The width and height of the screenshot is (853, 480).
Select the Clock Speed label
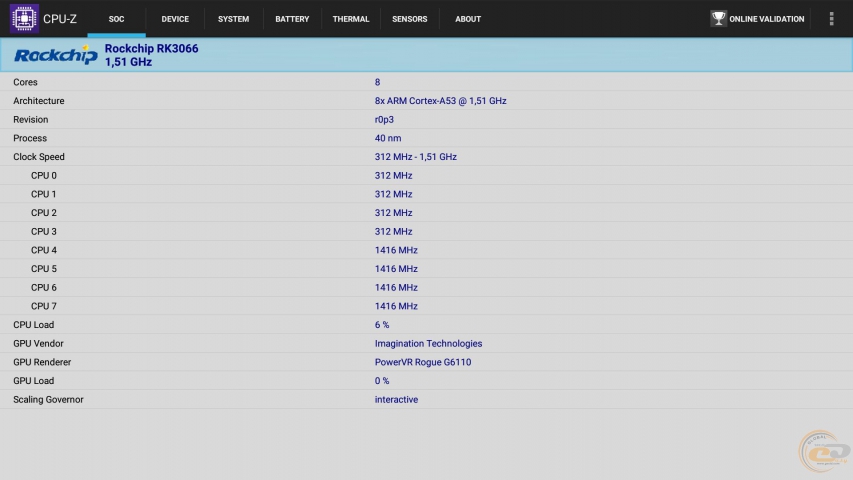coord(39,157)
